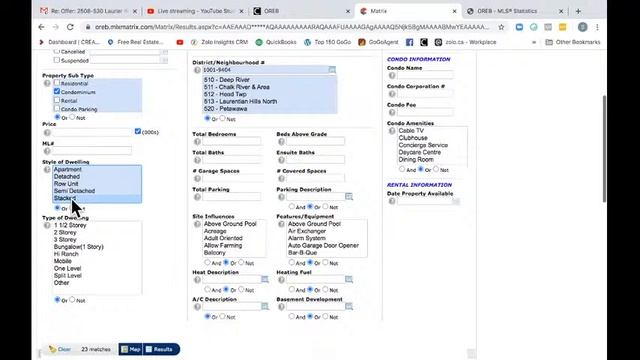Switch to the Live streaming YouTube tab
This screenshot has width=640, height=360.
point(195,11)
